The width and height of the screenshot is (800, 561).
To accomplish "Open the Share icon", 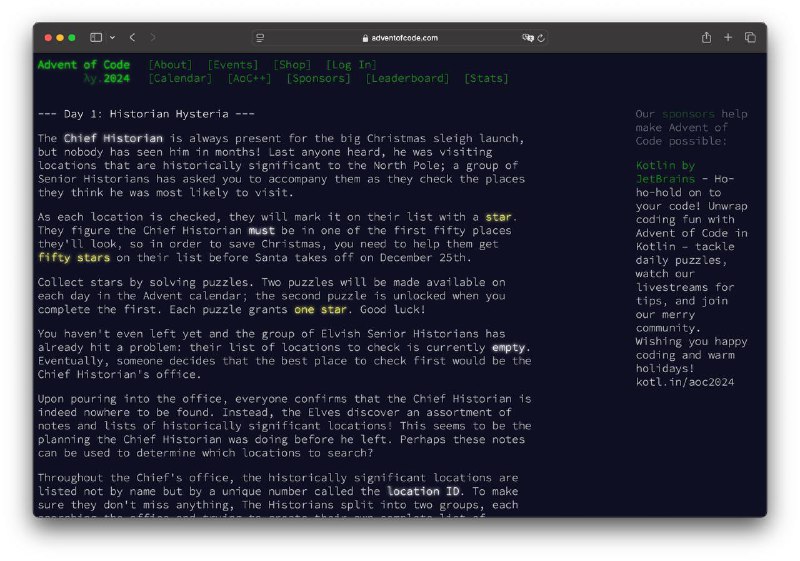I will [706, 37].
